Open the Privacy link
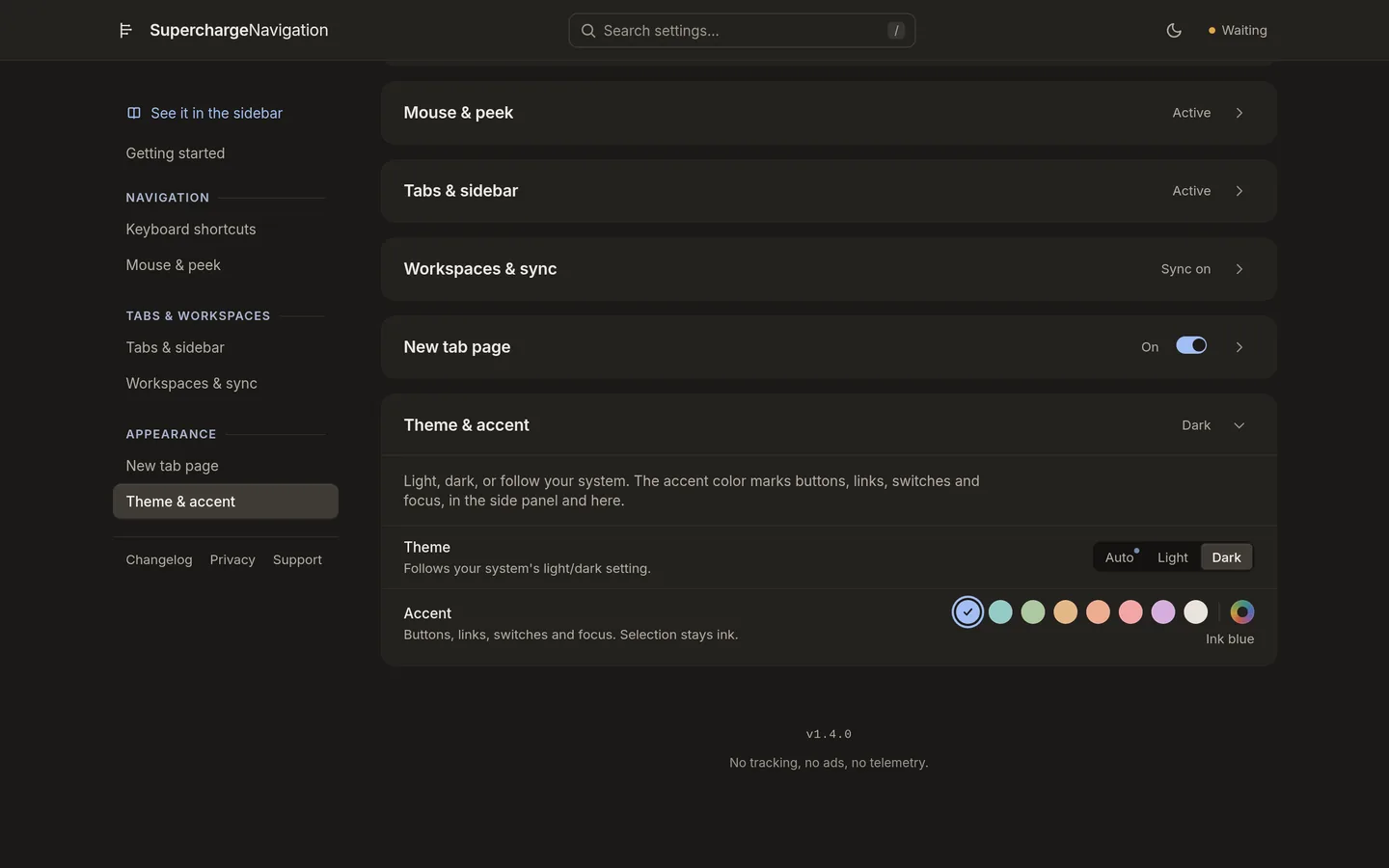 coord(232,559)
